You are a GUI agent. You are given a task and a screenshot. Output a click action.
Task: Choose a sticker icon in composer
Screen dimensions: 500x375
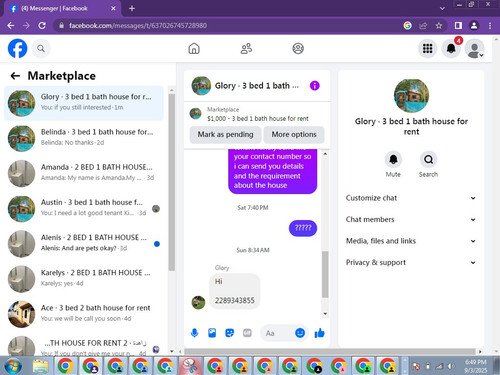click(x=230, y=333)
